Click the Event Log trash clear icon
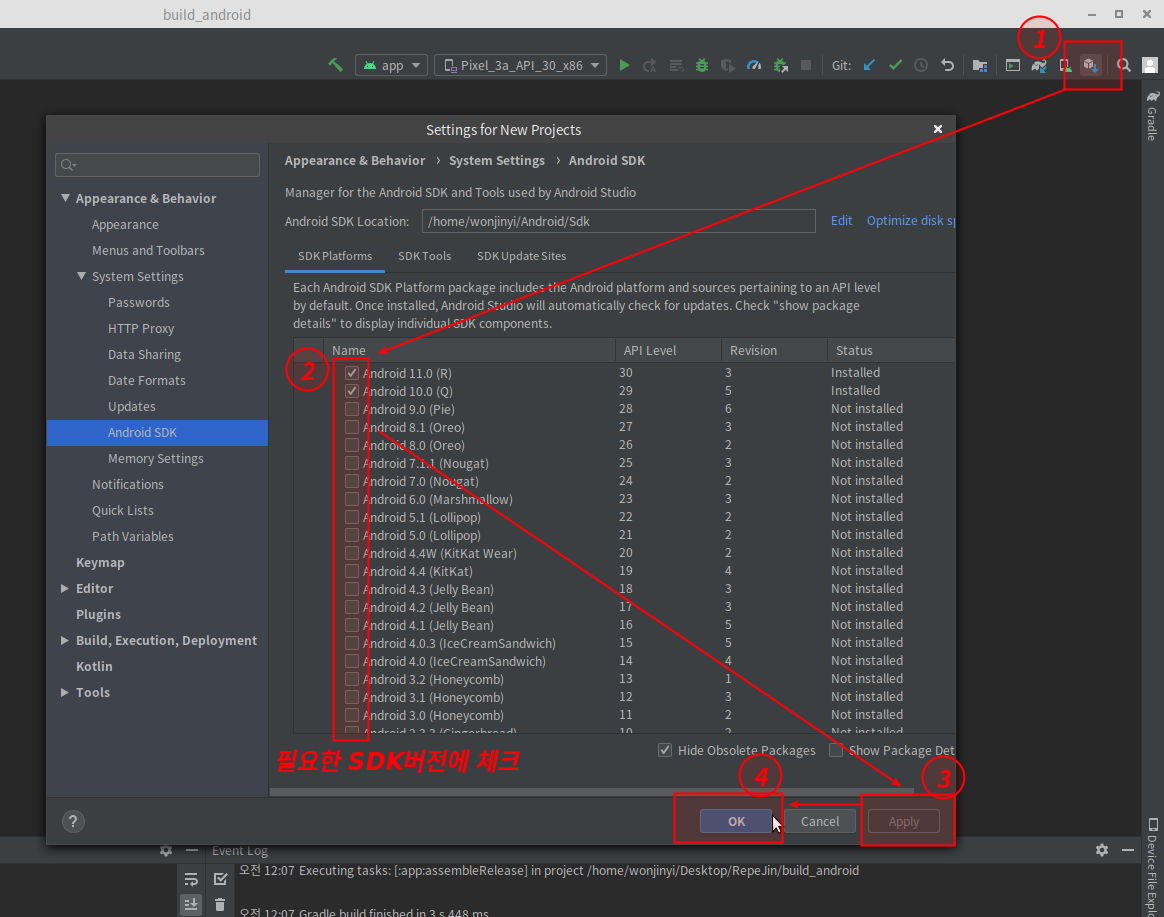 coord(220,904)
